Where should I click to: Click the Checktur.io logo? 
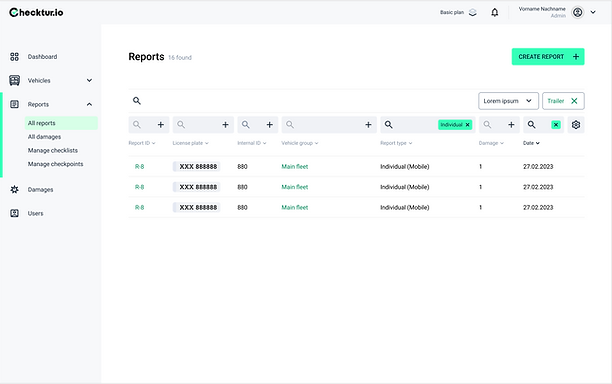(36, 12)
